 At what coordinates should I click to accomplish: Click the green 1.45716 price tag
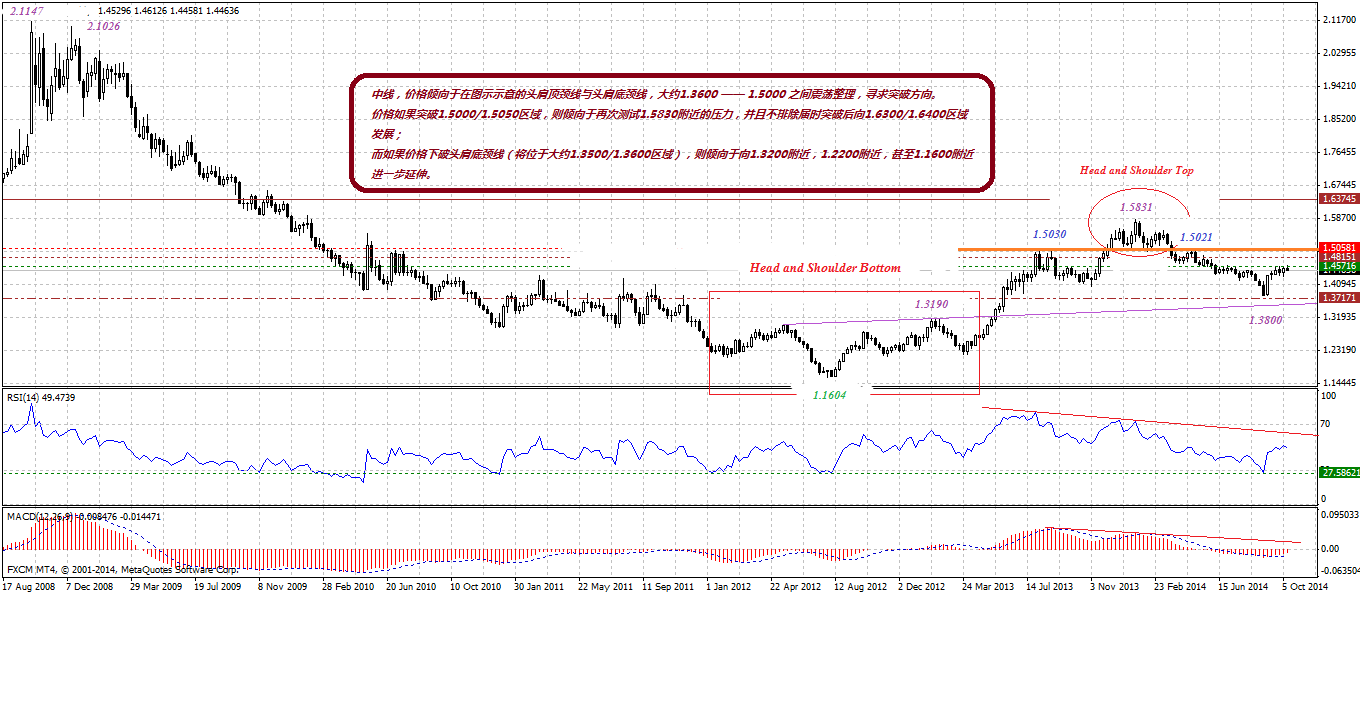(1339, 267)
